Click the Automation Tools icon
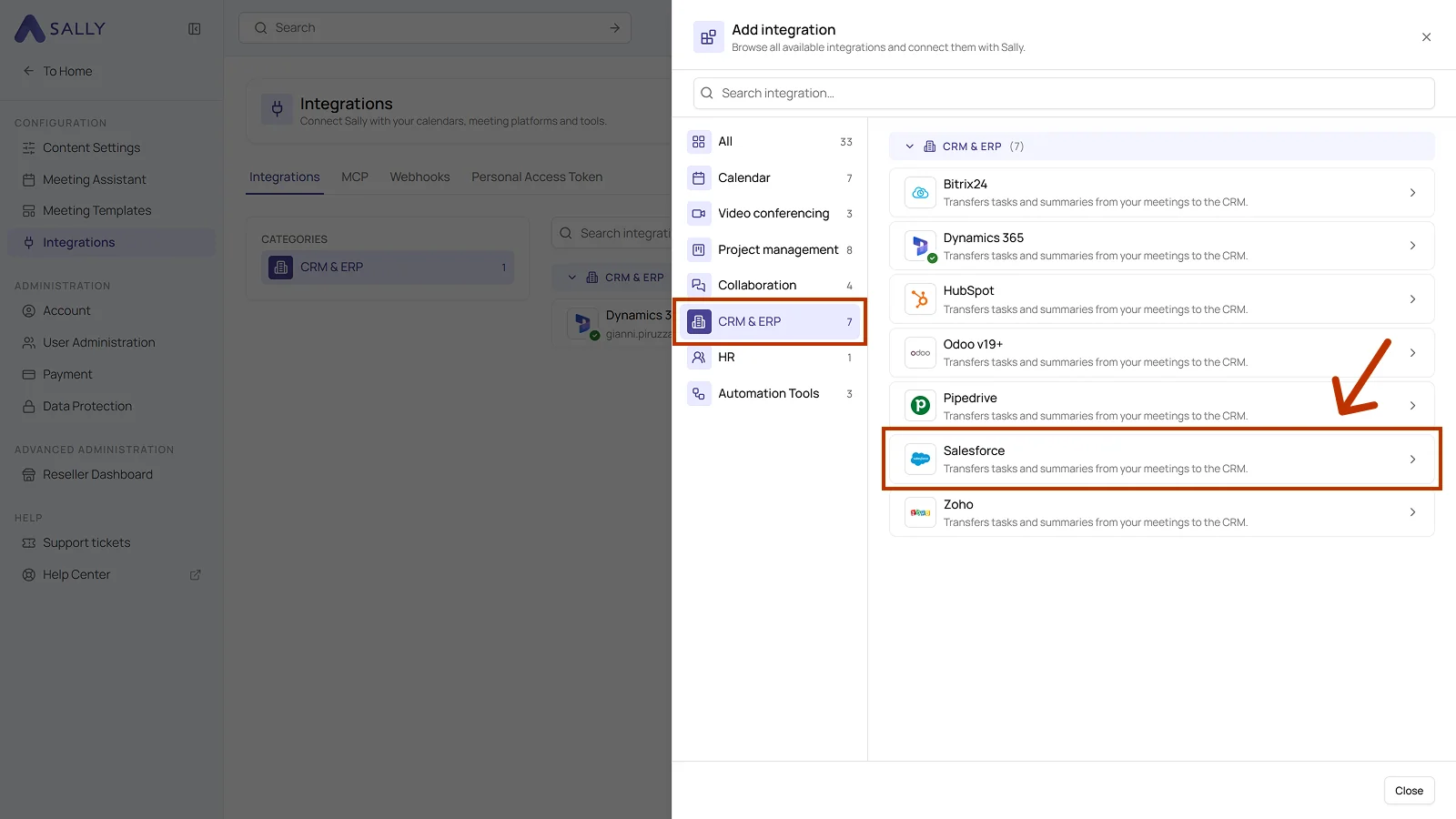The width and height of the screenshot is (1456, 819). tap(699, 394)
